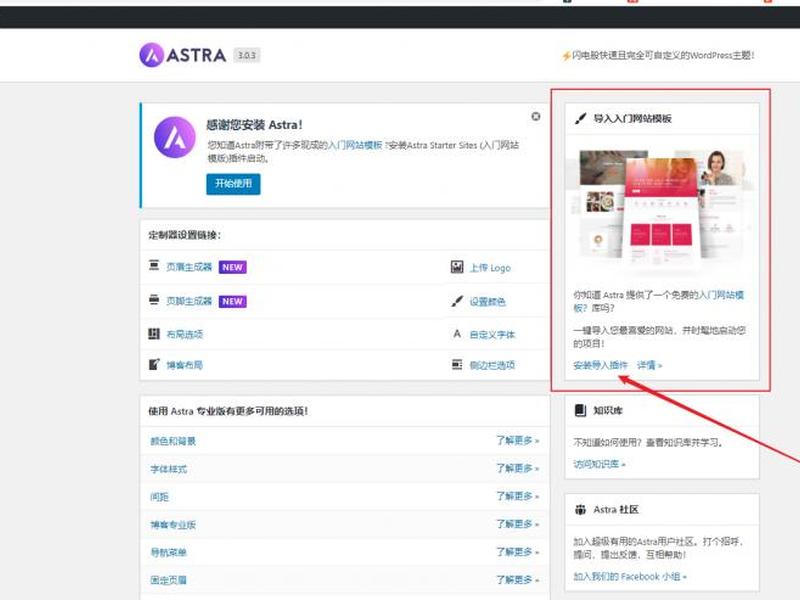The height and width of the screenshot is (600, 800).
Task: Click the 安装导入插件 link
Action: point(600,365)
